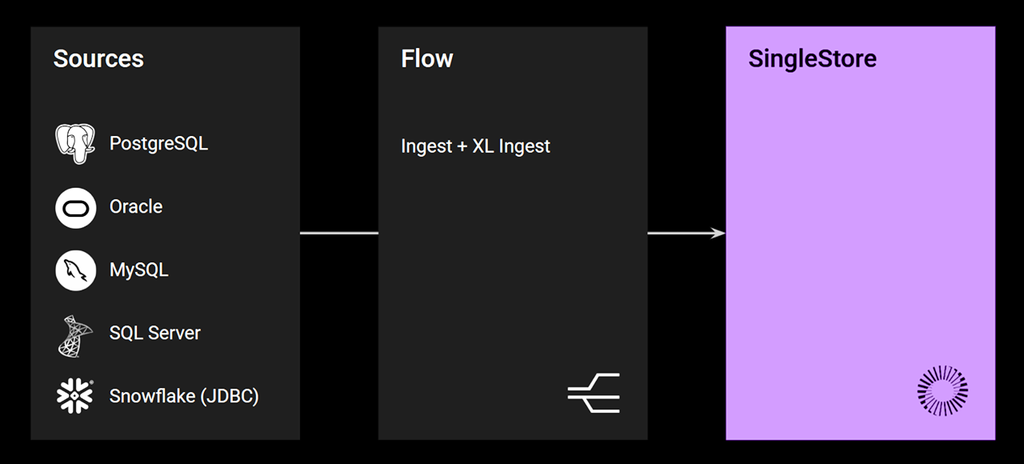Click the Flow panel heading
The height and width of the screenshot is (464, 1024).
(427, 59)
